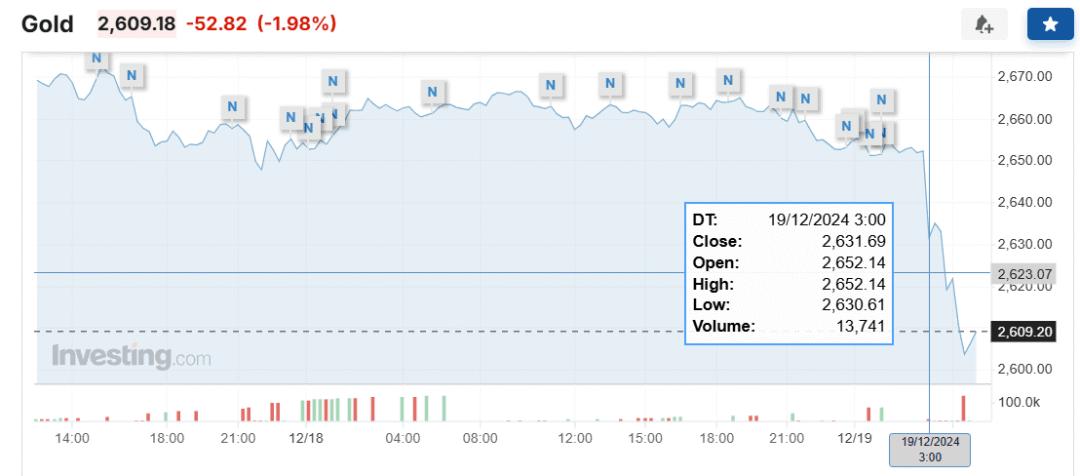Click the tall red volume bar at the right edge of the volume panel
This screenshot has width=1080, height=476.
(x=964, y=408)
